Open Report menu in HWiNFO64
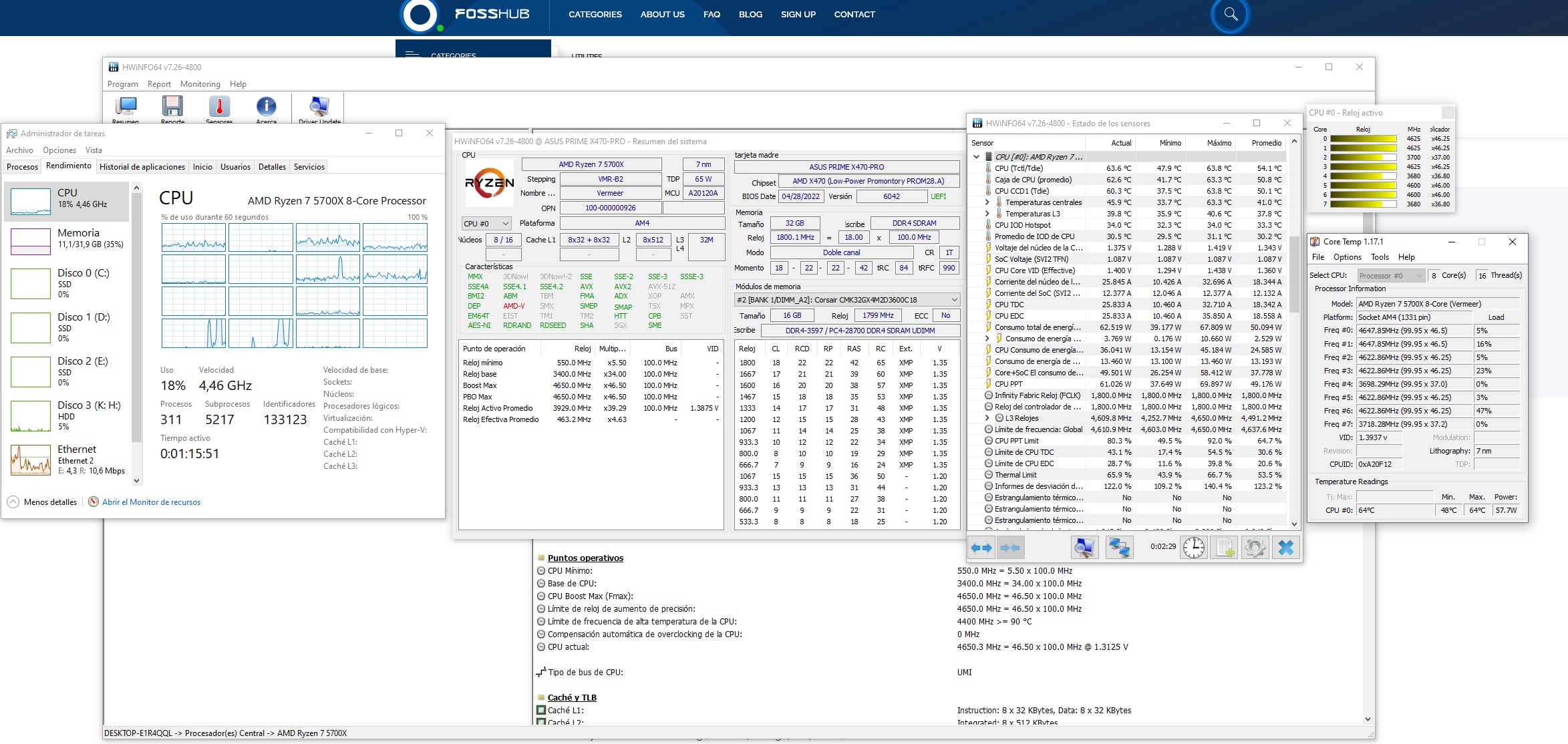 (x=159, y=84)
